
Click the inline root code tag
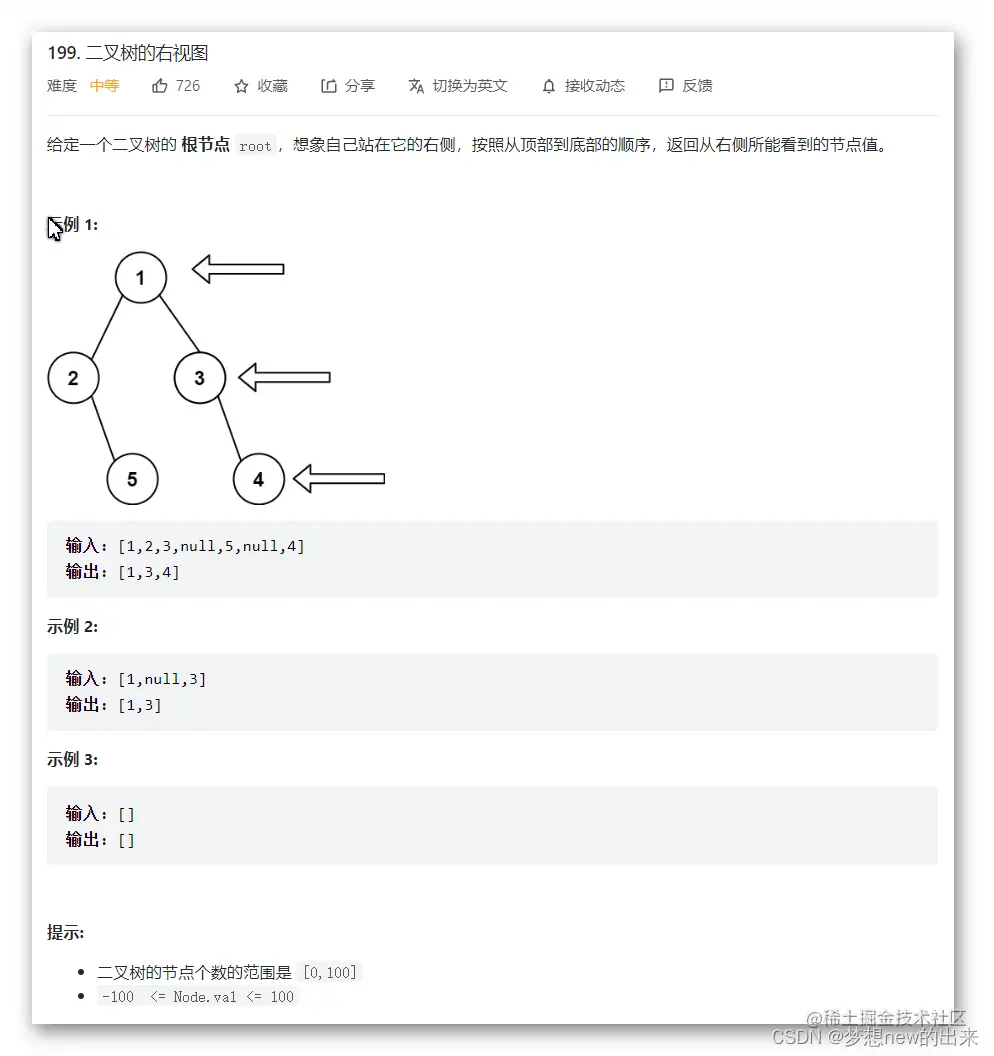pyautogui.click(x=255, y=145)
